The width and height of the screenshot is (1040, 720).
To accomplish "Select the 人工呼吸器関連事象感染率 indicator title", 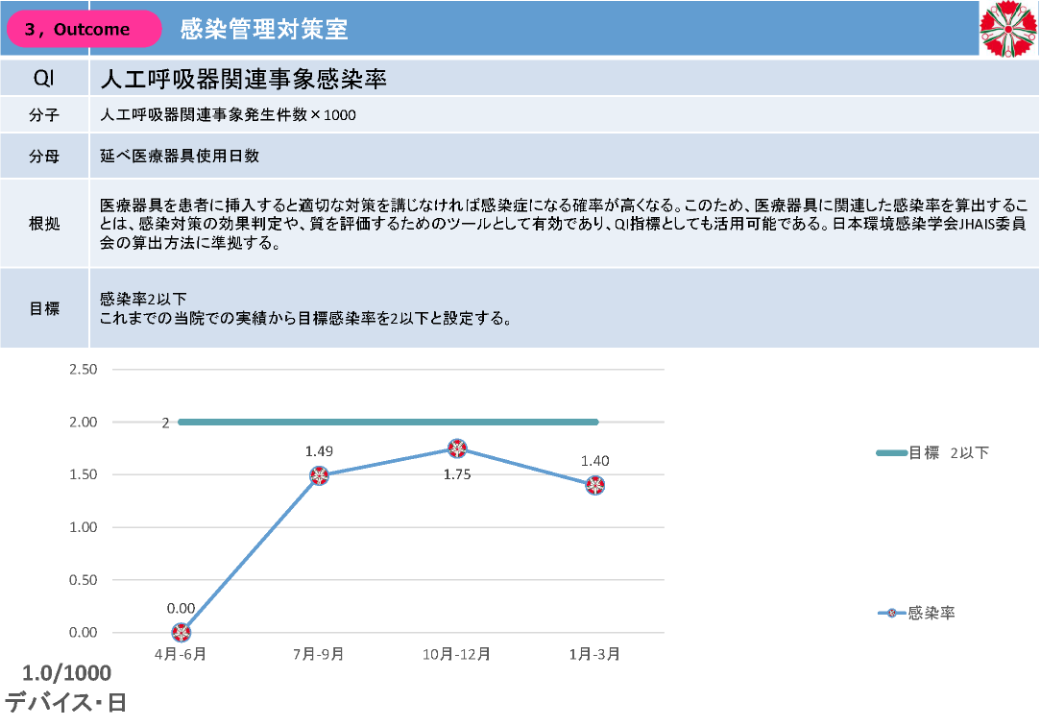I will [244, 79].
